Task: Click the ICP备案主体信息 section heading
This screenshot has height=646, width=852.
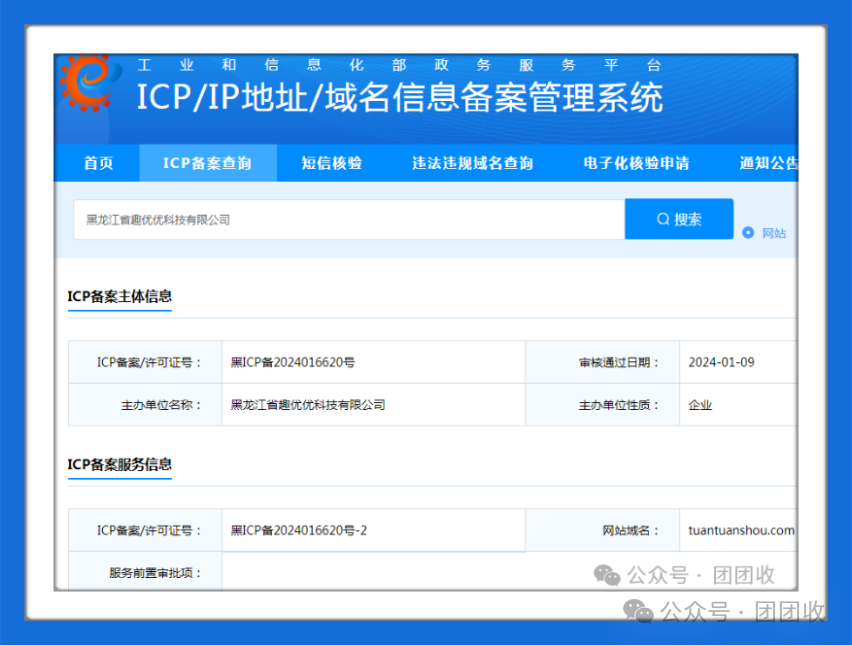Action: 120,296
